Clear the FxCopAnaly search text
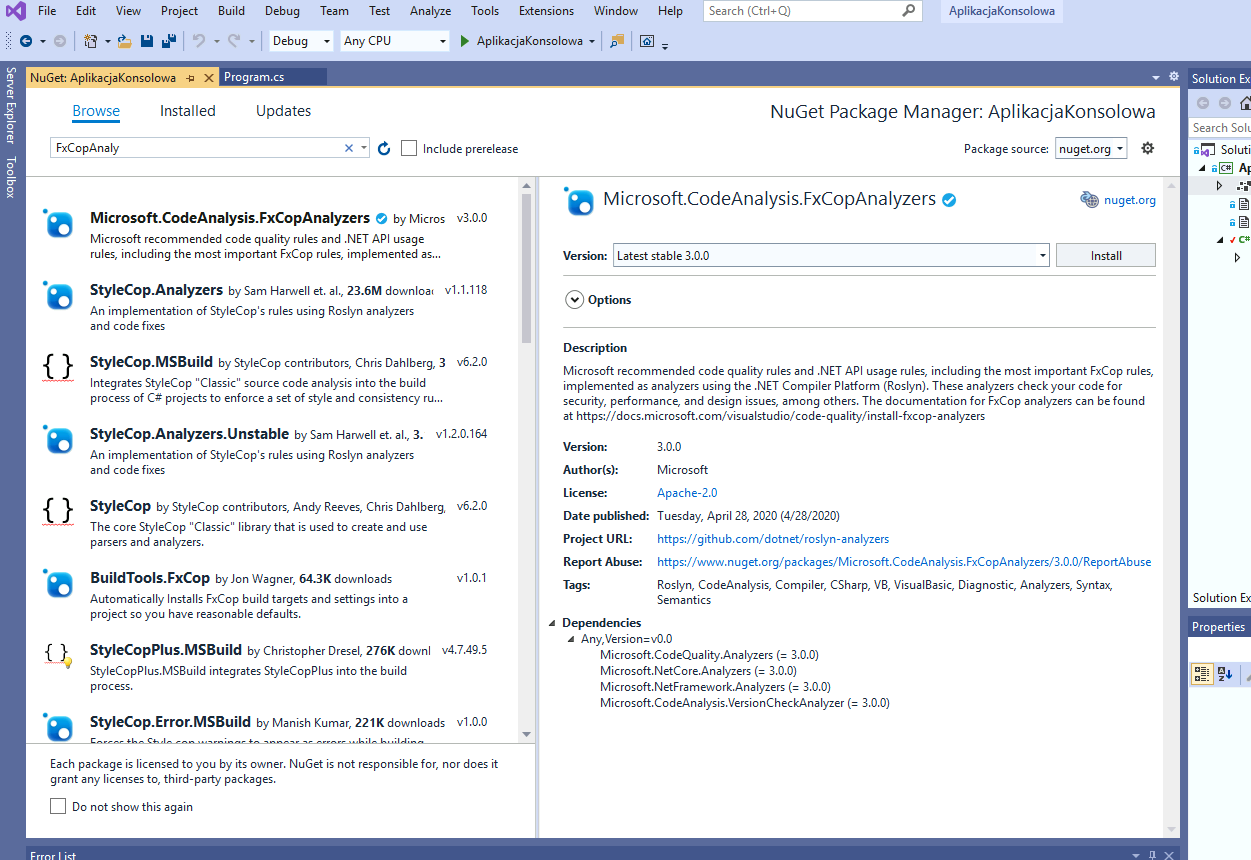 coord(349,148)
